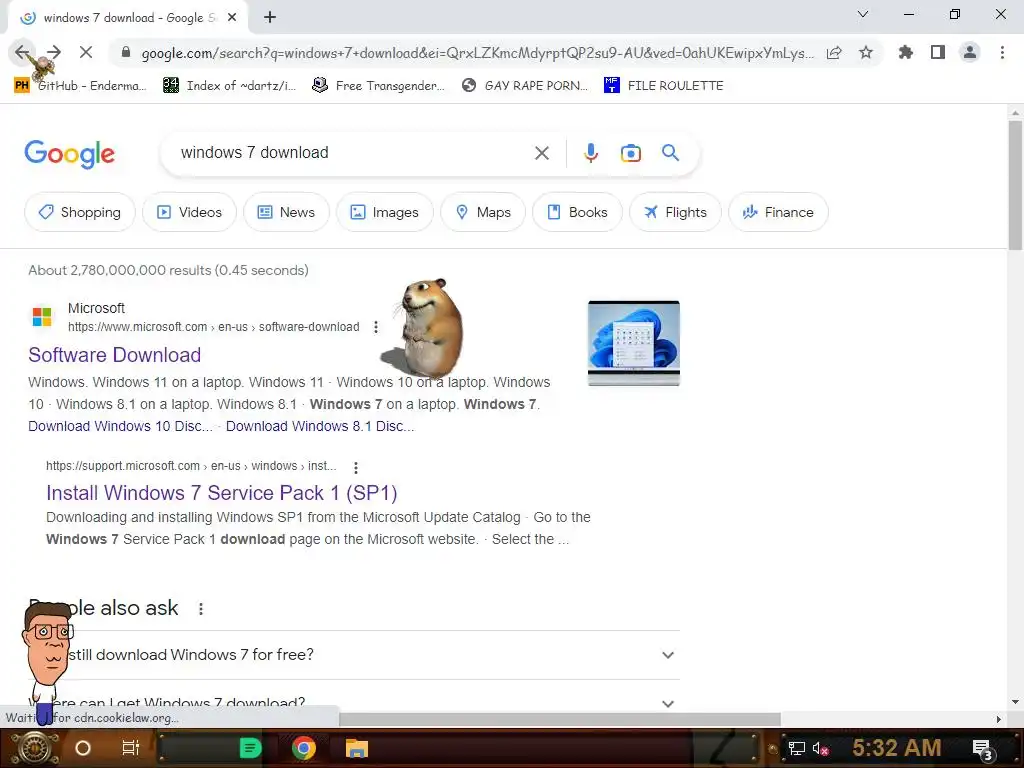Open the notification center icon
The width and height of the screenshot is (1024, 768).
pyautogui.click(x=983, y=750)
